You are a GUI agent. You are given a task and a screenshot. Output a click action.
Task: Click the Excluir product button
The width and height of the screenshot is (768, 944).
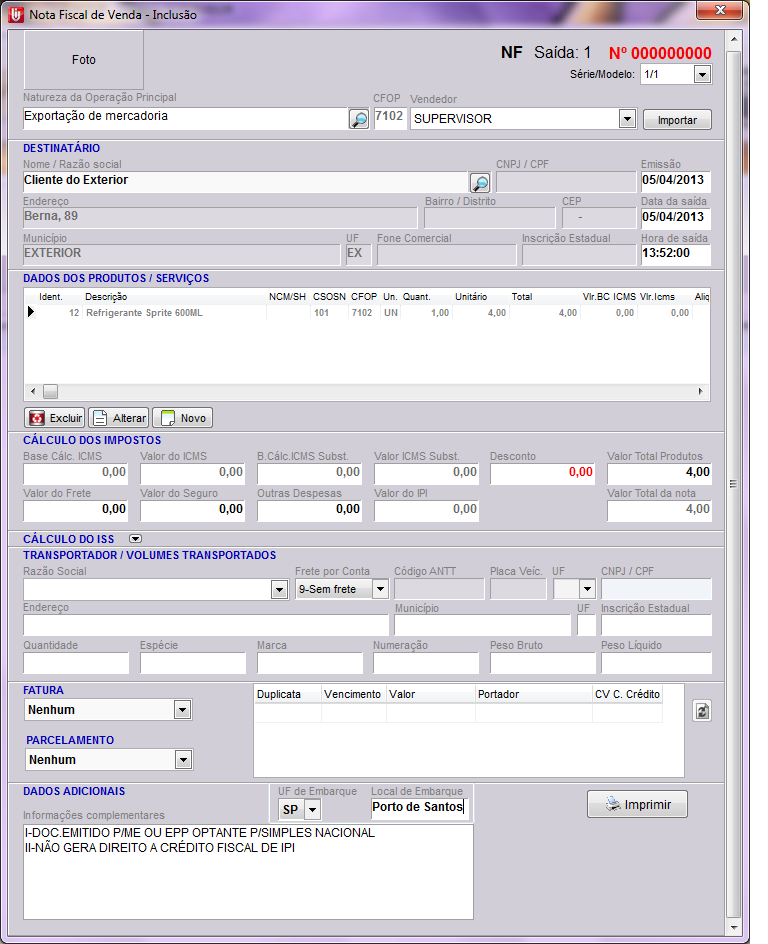click(x=55, y=418)
